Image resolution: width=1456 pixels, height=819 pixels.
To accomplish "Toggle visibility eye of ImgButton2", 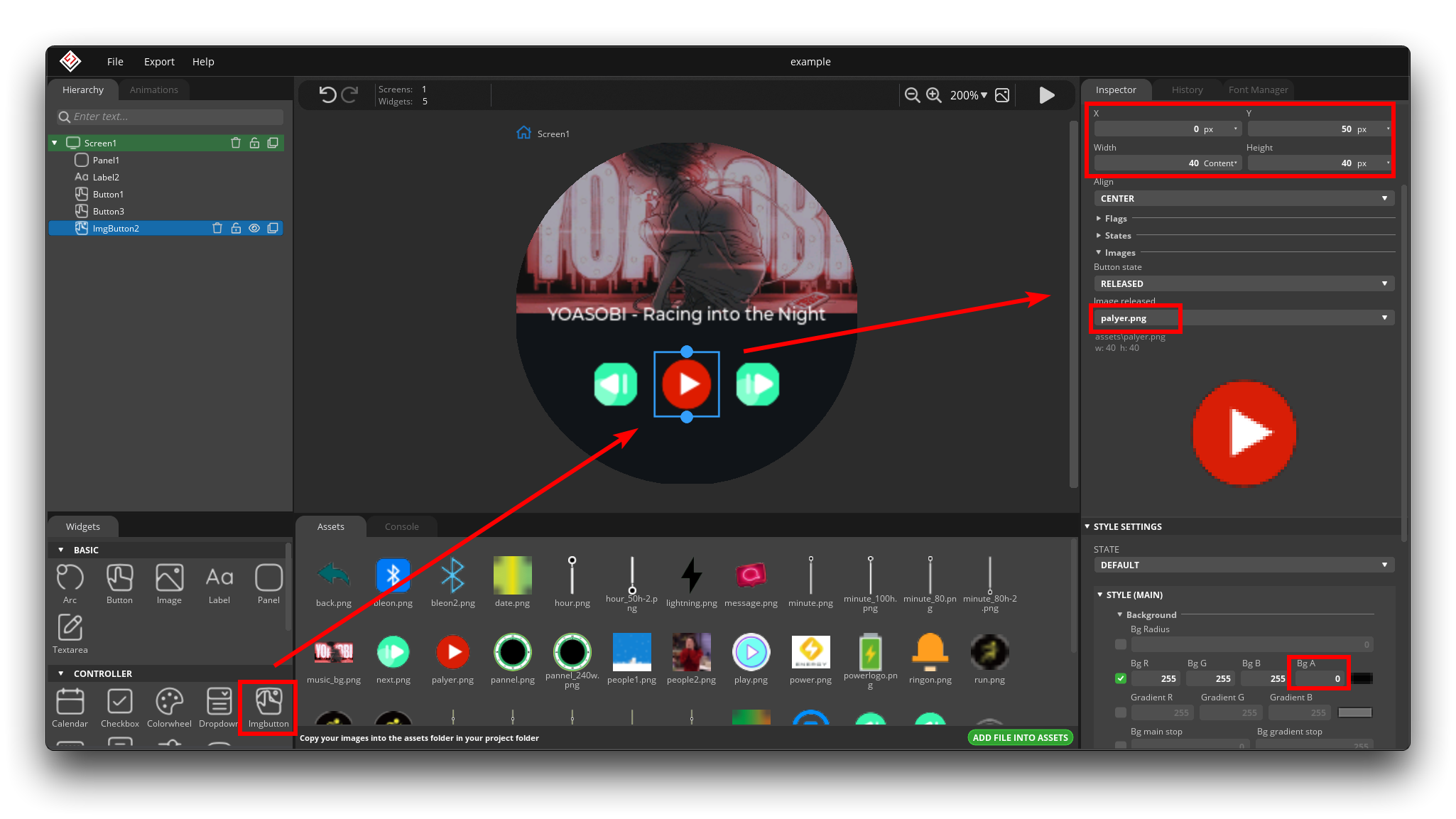I will pyautogui.click(x=254, y=228).
